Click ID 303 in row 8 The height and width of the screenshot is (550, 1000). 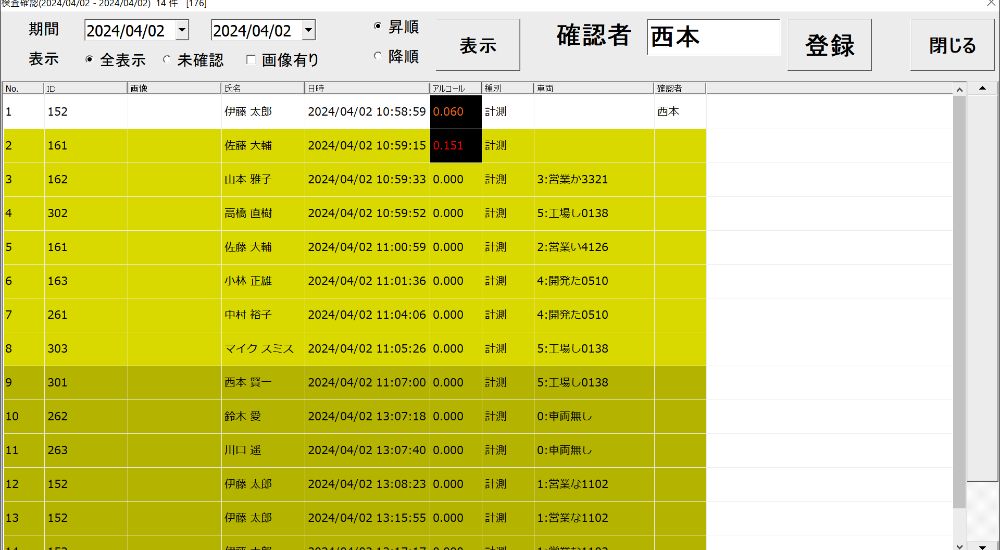click(57, 348)
